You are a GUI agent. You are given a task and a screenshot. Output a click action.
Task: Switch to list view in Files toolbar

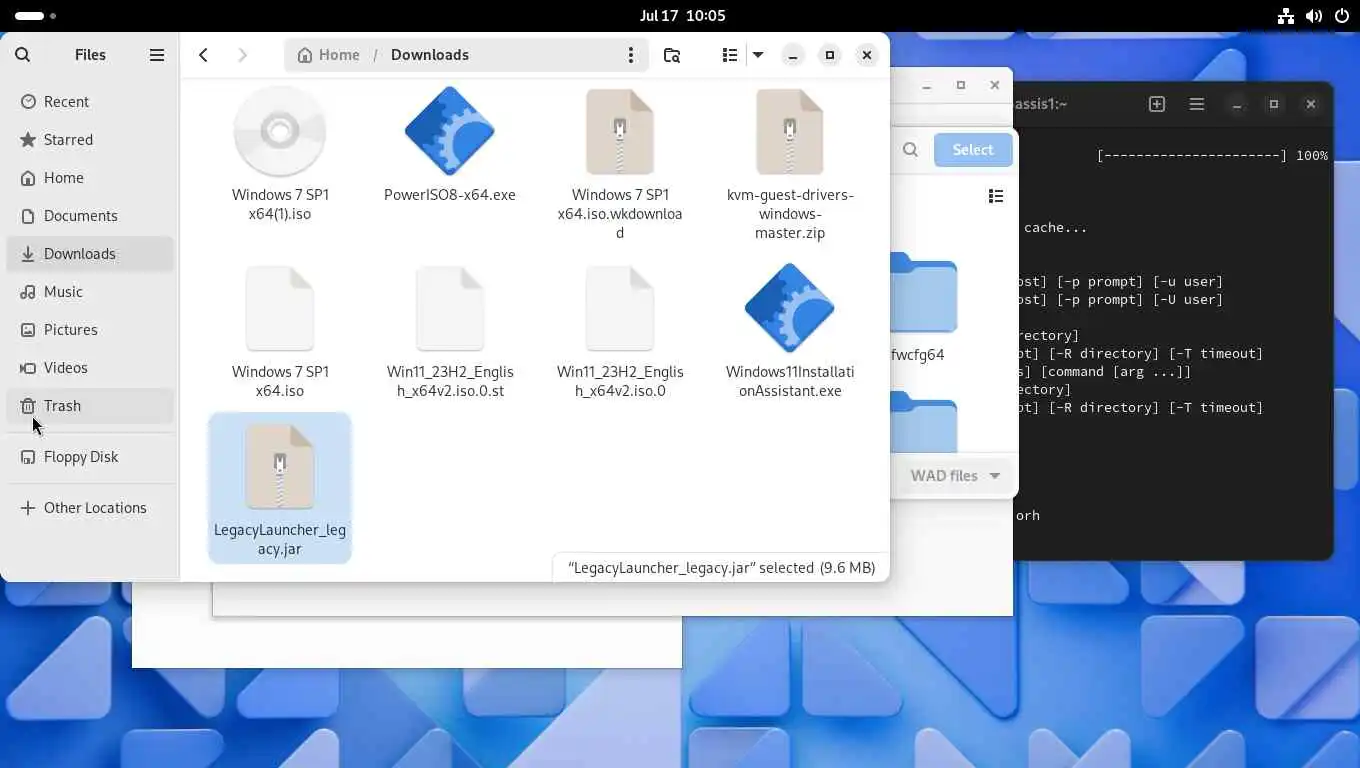point(730,55)
